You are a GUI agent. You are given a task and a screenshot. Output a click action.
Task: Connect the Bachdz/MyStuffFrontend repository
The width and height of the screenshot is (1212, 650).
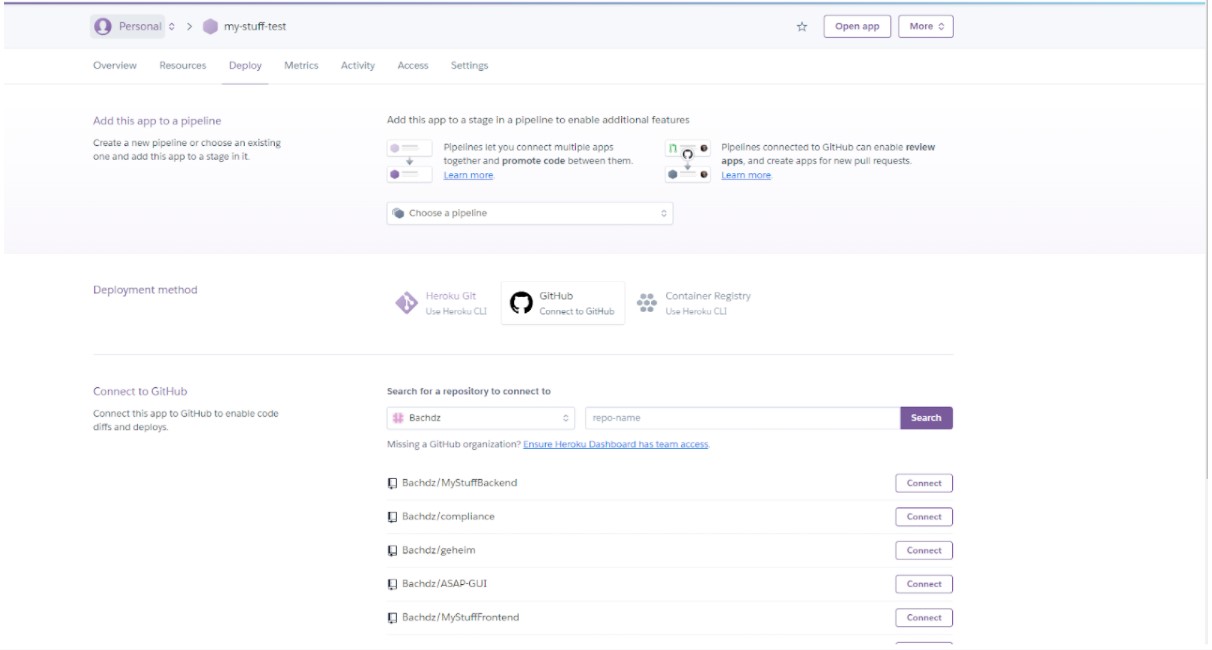(924, 618)
